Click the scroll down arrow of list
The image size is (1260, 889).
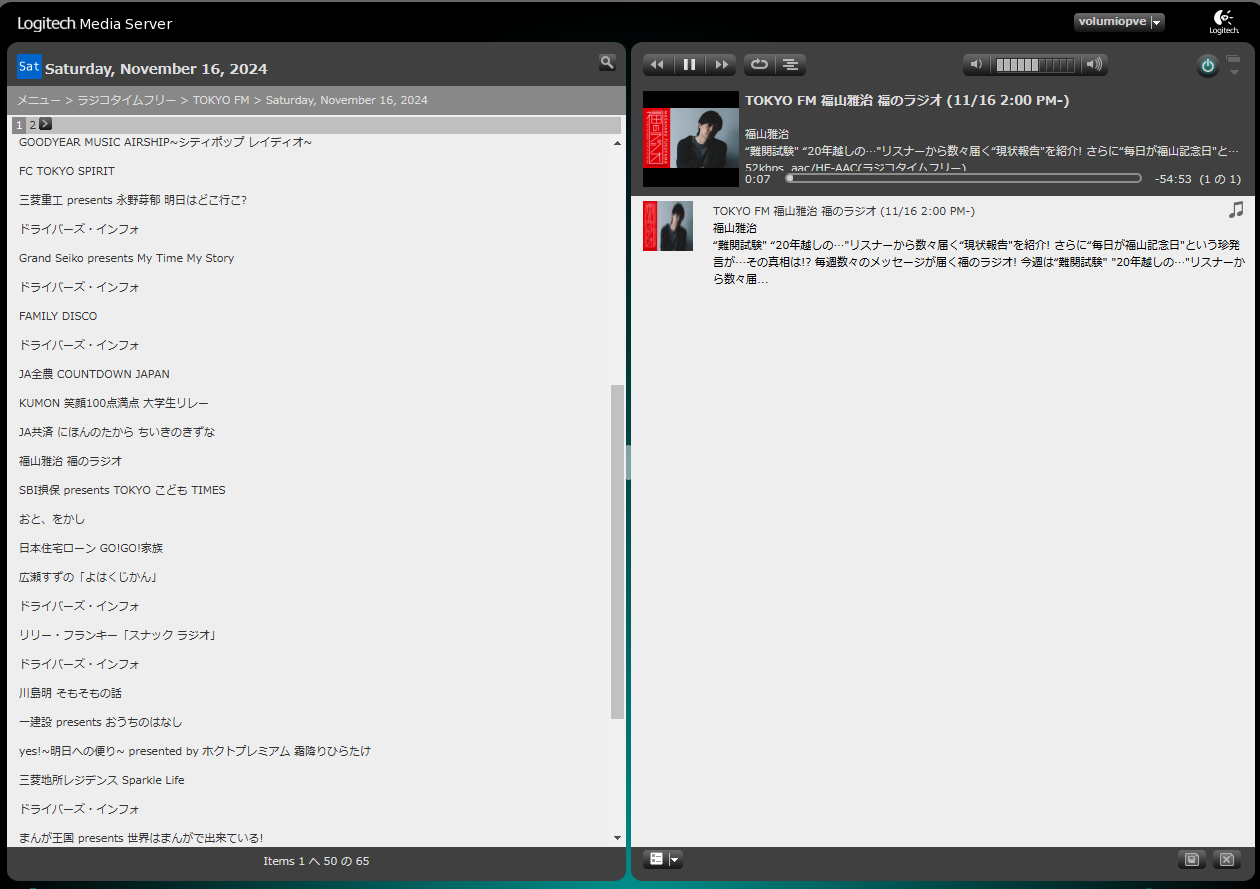[617, 837]
